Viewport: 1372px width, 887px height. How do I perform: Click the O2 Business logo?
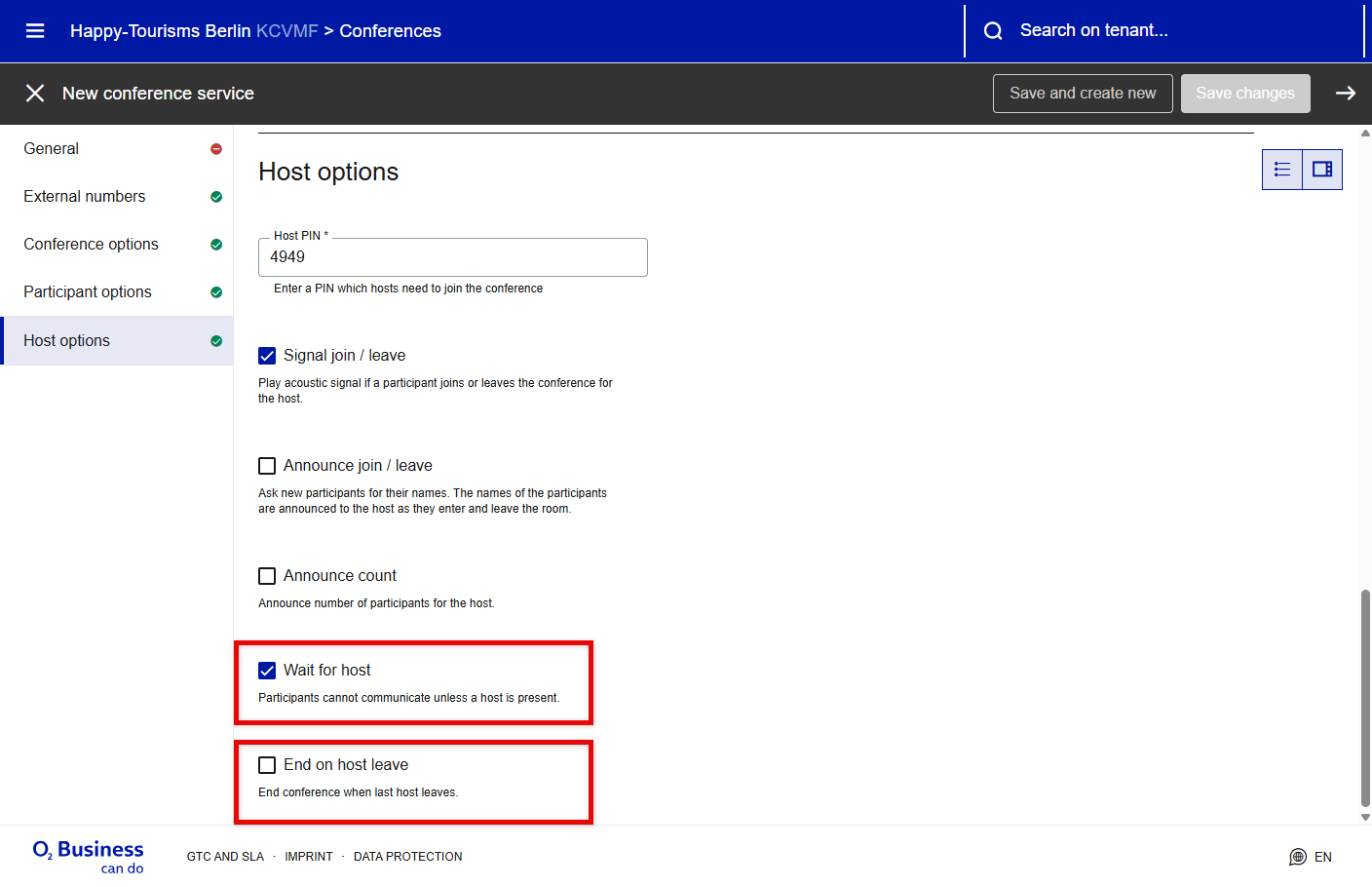click(89, 856)
